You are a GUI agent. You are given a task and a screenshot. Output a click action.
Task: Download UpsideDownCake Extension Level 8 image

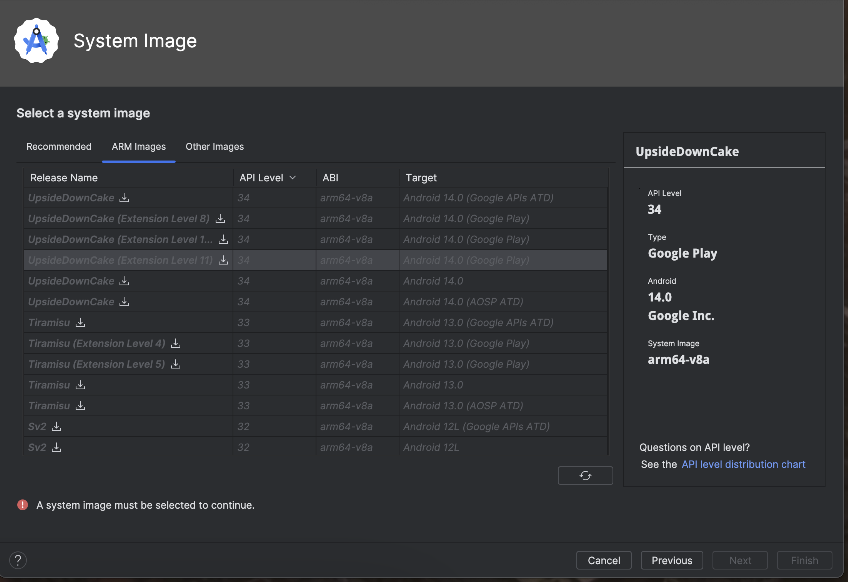(x=220, y=219)
